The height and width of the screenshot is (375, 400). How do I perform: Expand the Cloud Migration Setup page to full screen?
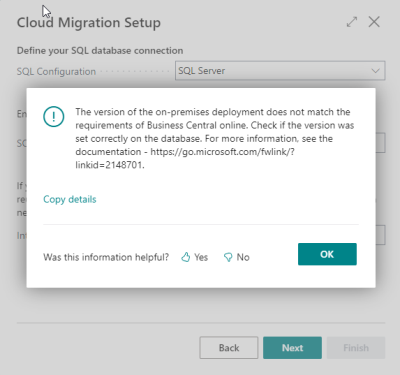coord(352,22)
